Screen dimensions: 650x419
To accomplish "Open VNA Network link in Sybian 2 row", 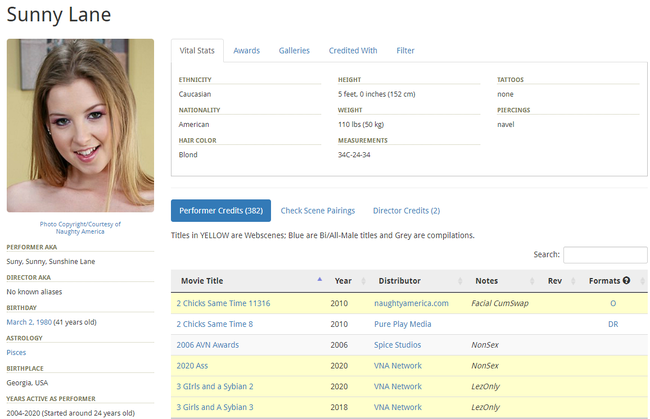I will [398, 386].
